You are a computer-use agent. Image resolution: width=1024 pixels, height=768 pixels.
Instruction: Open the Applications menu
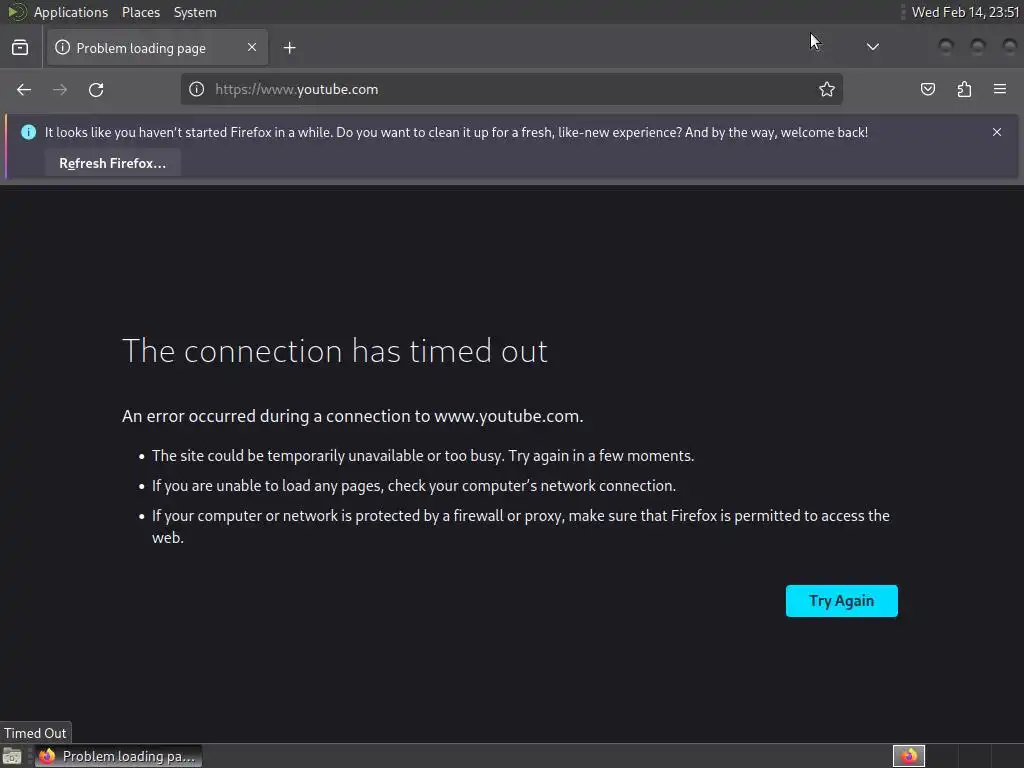71,12
